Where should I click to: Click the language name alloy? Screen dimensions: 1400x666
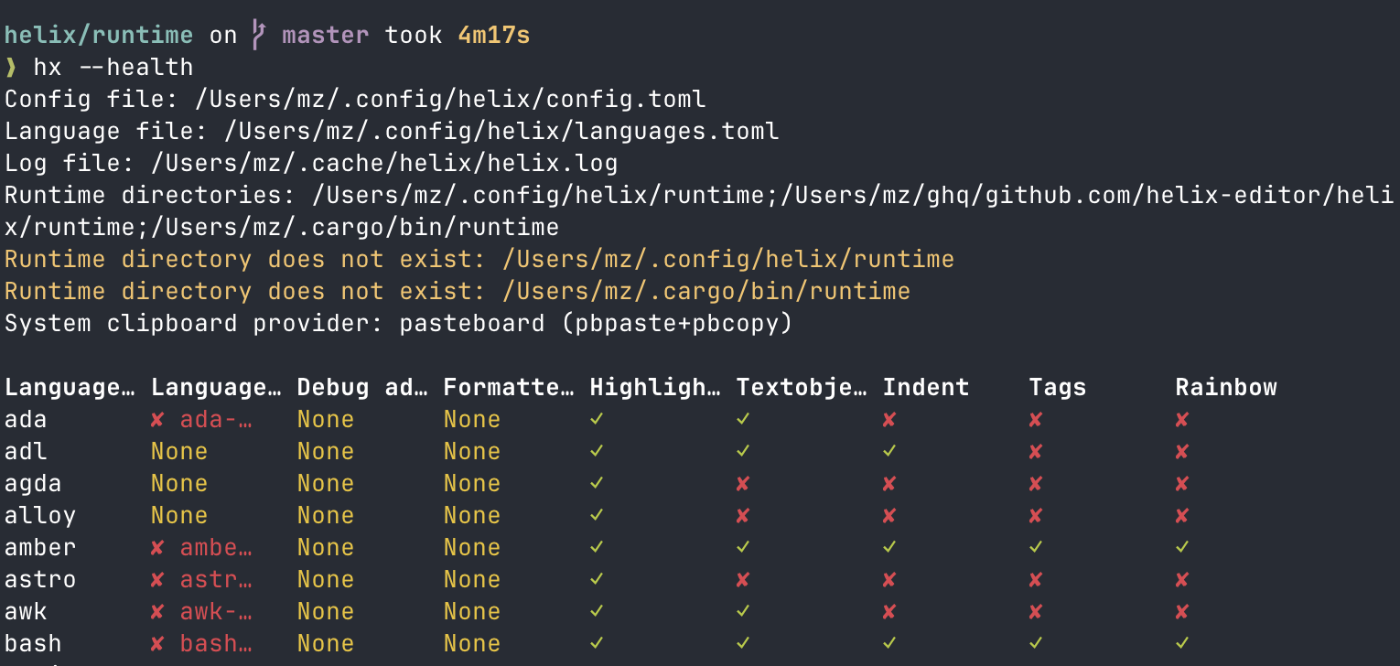(40, 516)
